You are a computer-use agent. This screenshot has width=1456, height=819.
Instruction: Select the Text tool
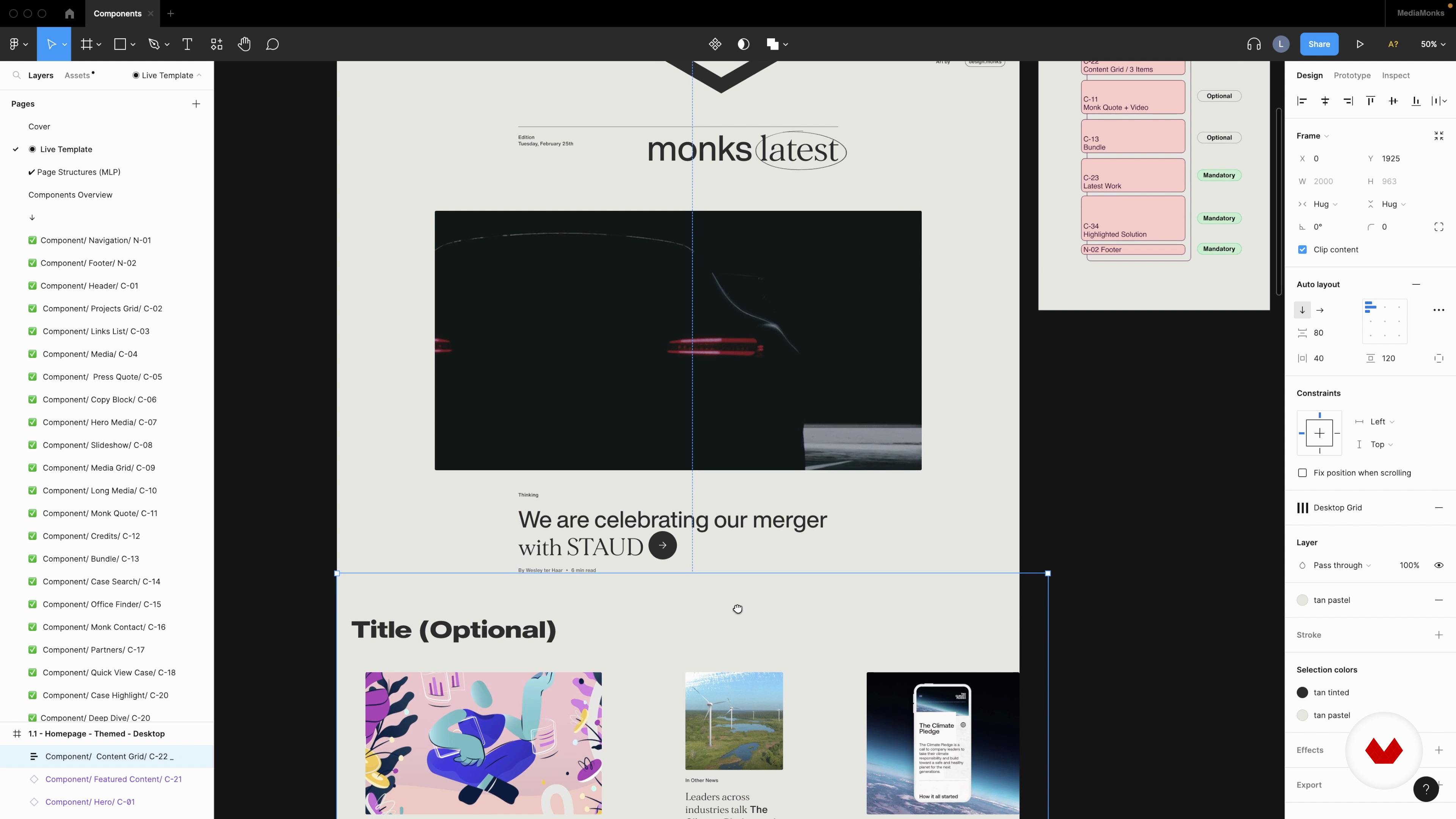point(187,44)
